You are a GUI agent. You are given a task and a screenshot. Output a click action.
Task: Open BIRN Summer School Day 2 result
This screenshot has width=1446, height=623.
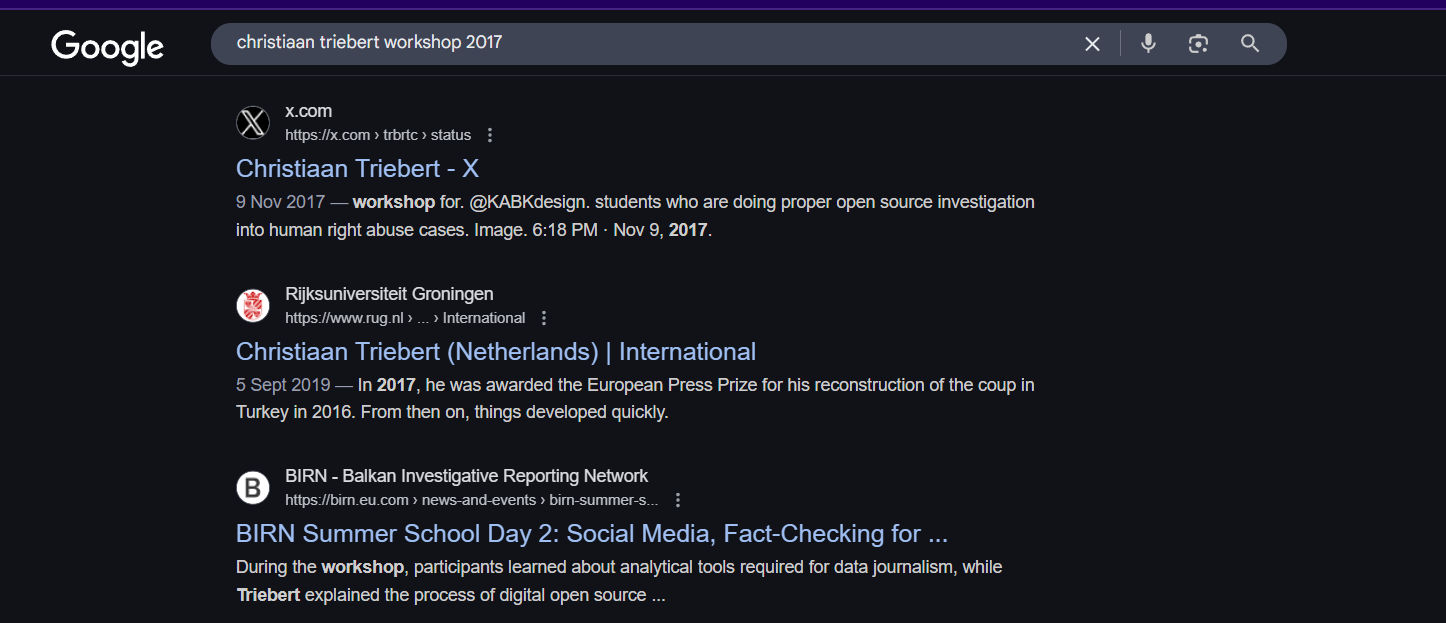pyautogui.click(x=592, y=533)
